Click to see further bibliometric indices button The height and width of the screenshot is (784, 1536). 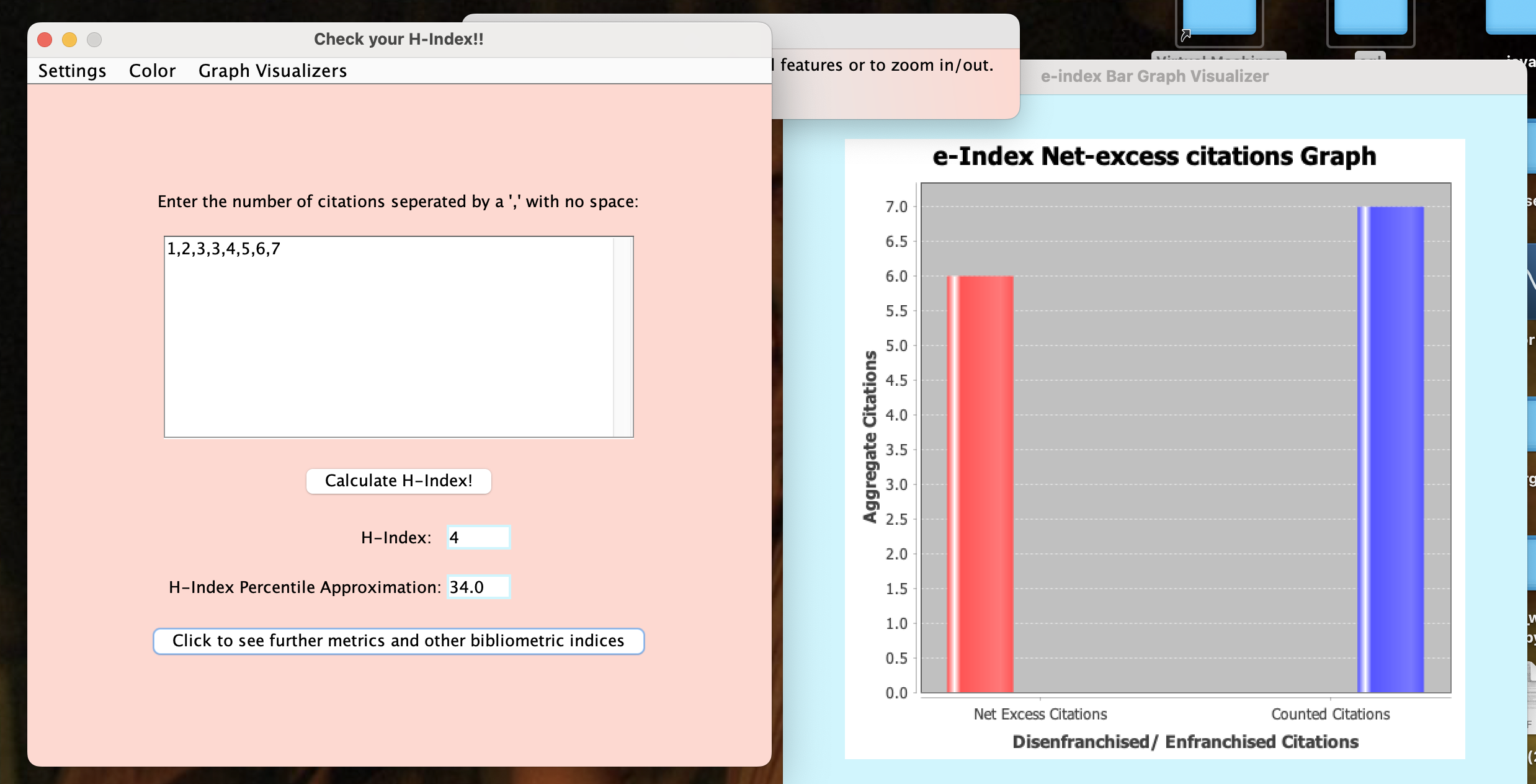click(398, 641)
